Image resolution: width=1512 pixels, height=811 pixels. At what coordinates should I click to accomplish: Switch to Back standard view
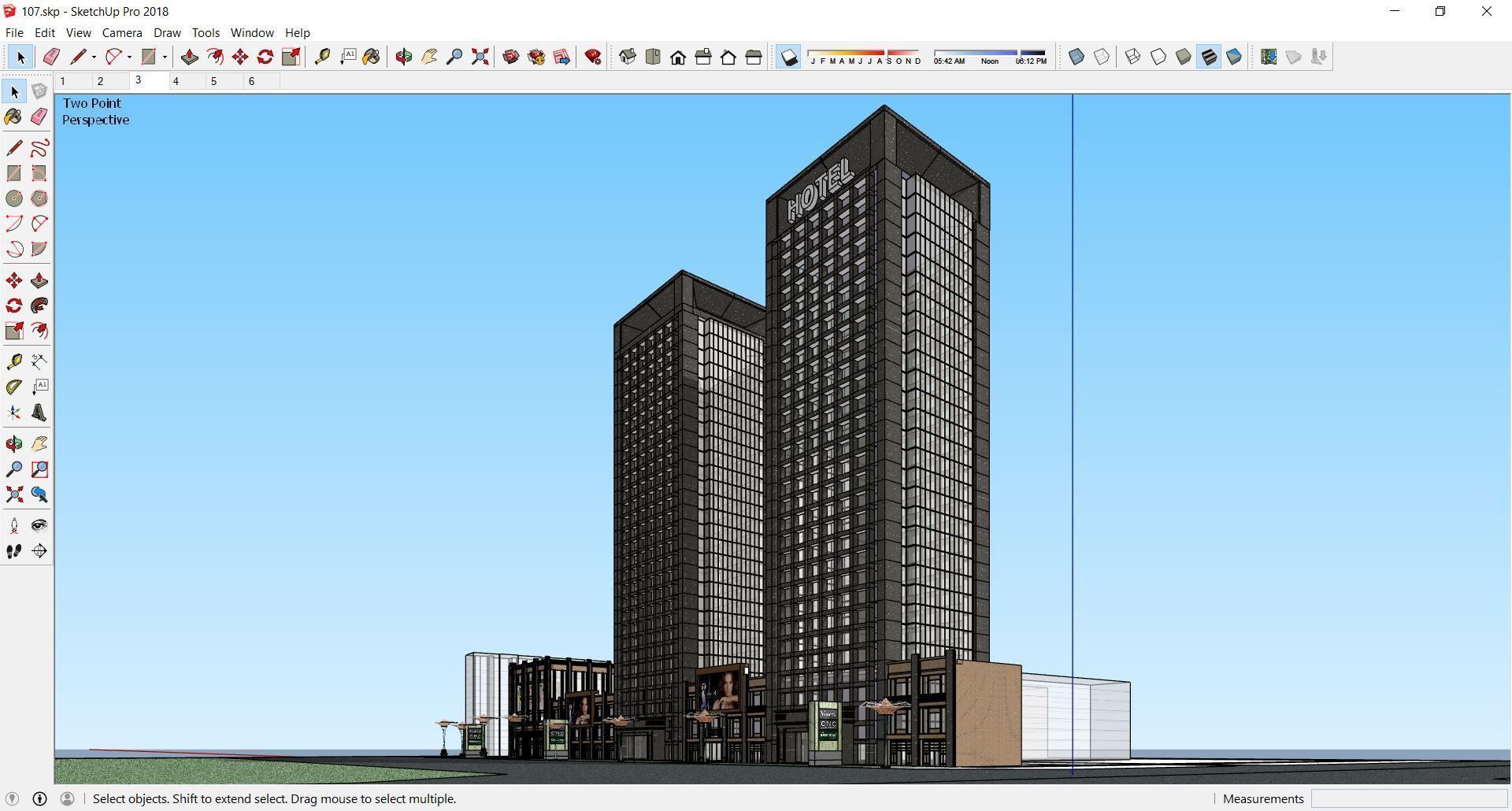coord(728,57)
